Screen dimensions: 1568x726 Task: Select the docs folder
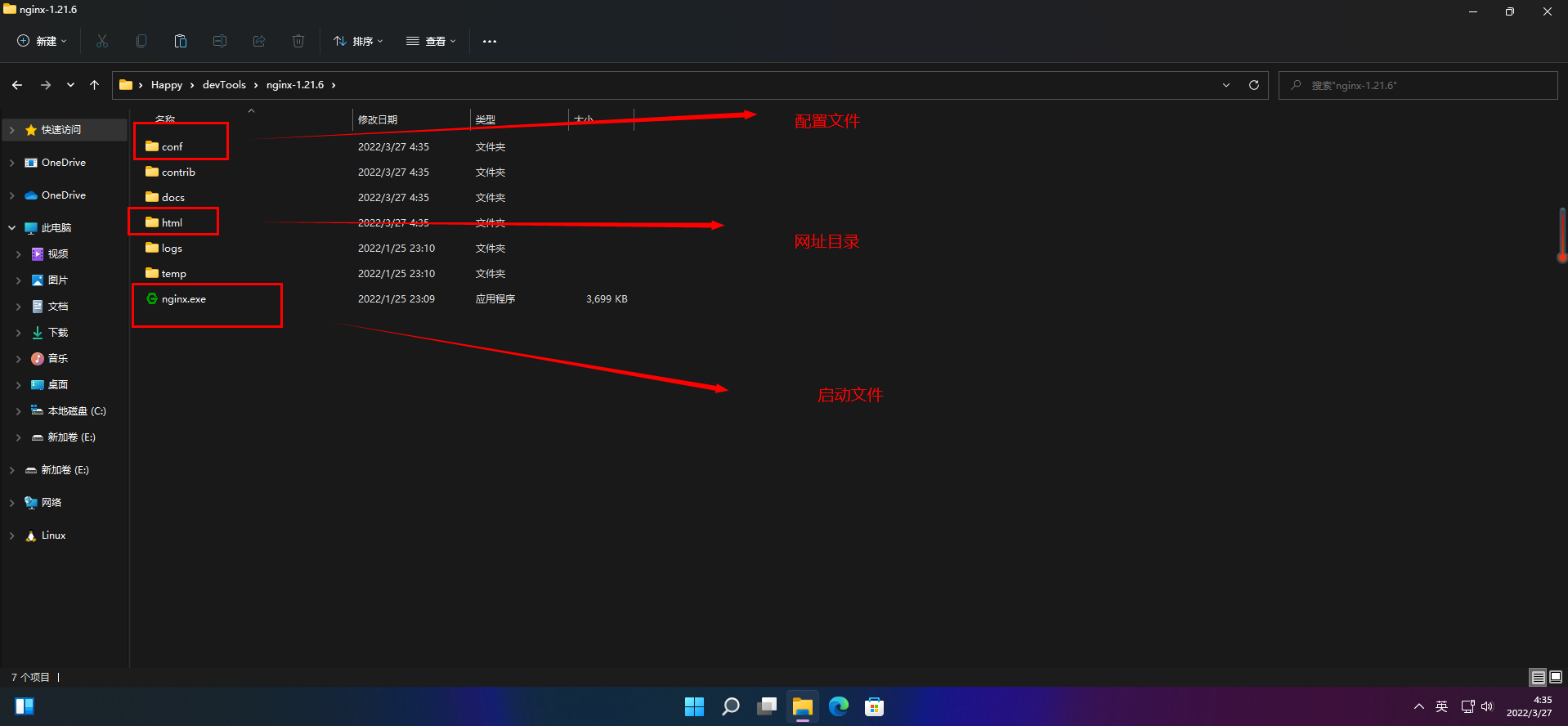pyautogui.click(x=173, y=197)
